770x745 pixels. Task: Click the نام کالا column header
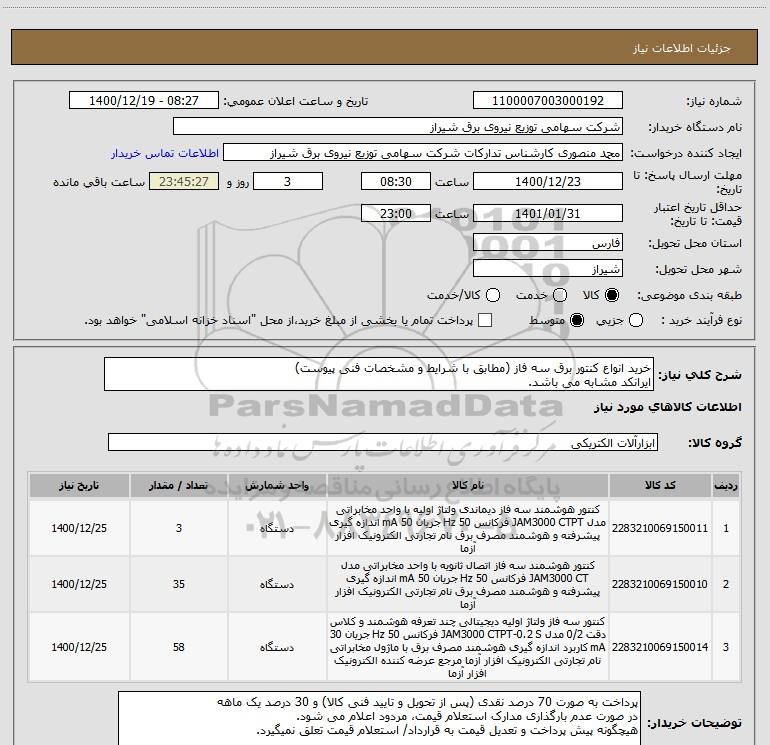tap(468, 486)
